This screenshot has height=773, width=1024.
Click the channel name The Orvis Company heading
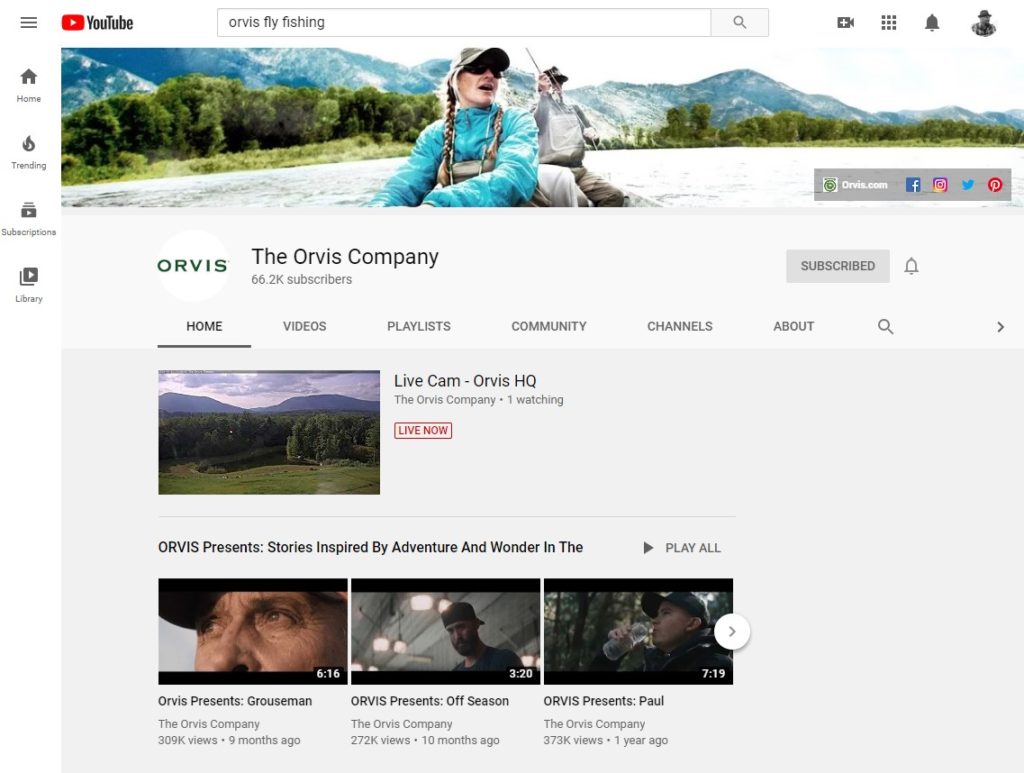pyautogui.click(x=345, y=257)
